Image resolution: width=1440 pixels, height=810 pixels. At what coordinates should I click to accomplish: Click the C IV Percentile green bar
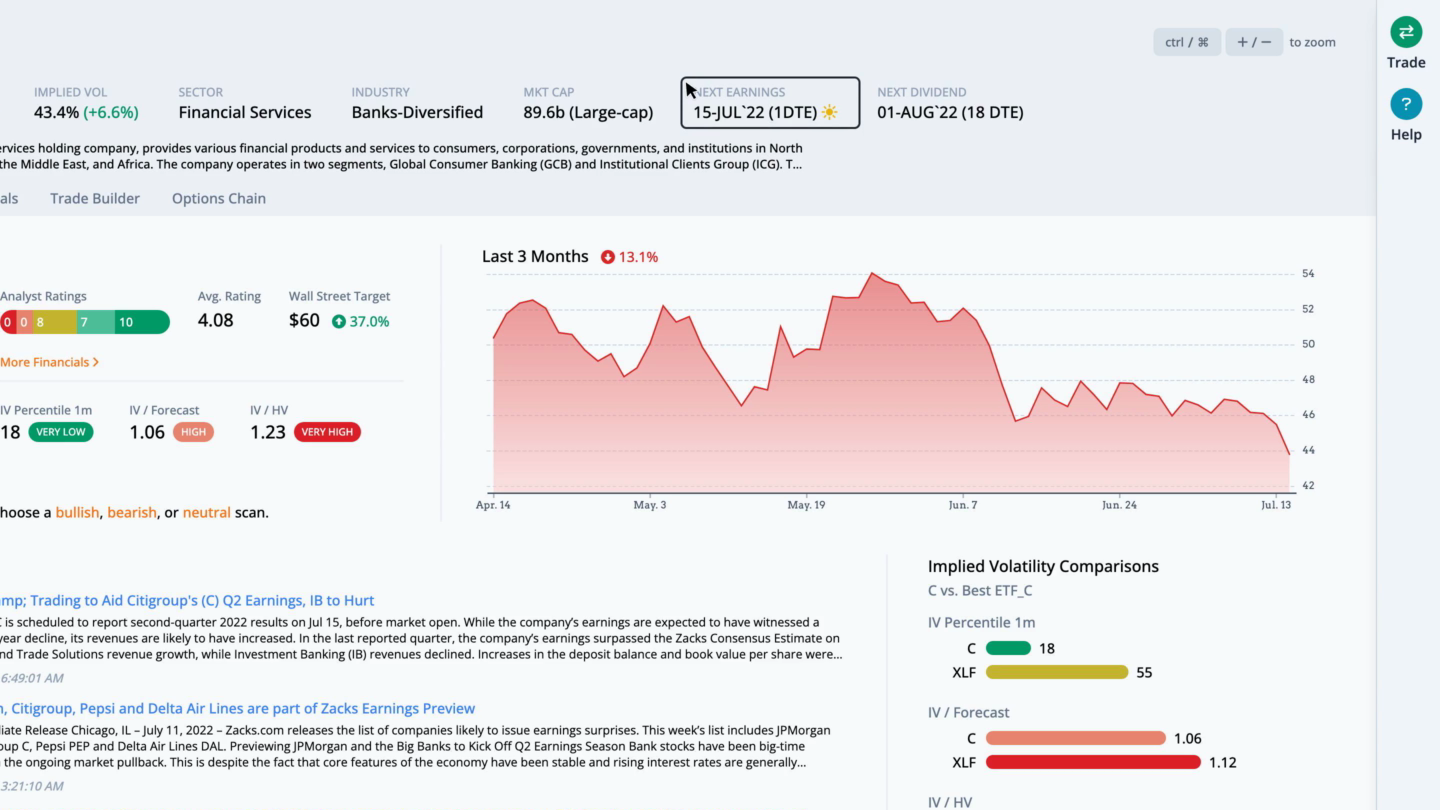pos(1008,648)
